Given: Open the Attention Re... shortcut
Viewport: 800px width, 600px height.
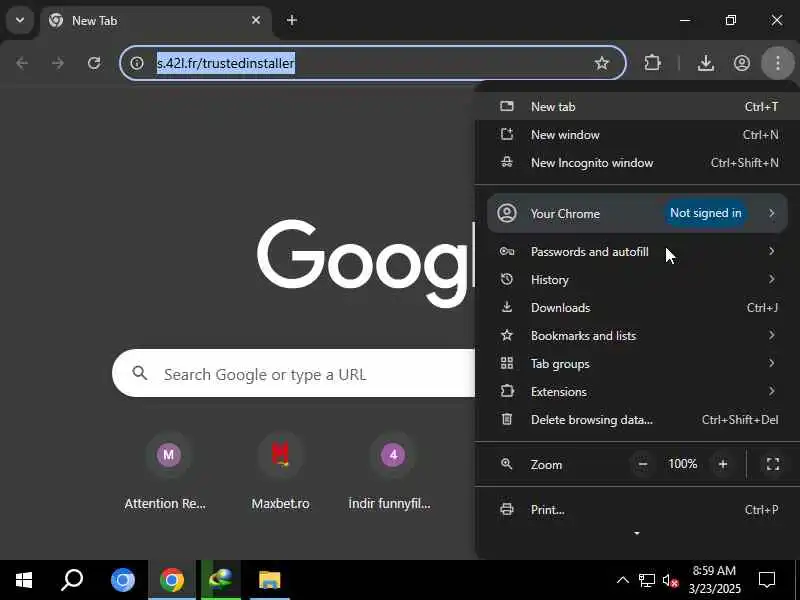Looking at the screenshot, I should coord(167,473).
